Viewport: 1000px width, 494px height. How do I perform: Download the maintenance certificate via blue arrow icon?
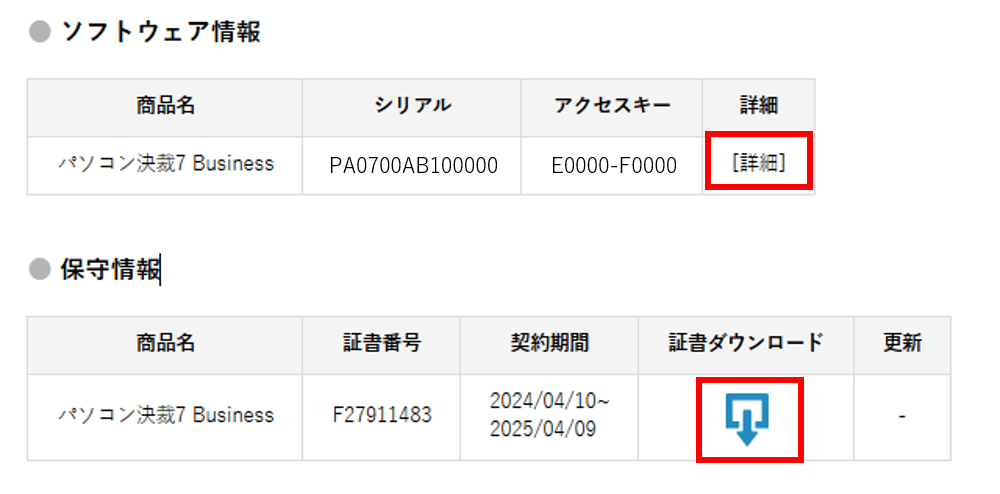747,419
